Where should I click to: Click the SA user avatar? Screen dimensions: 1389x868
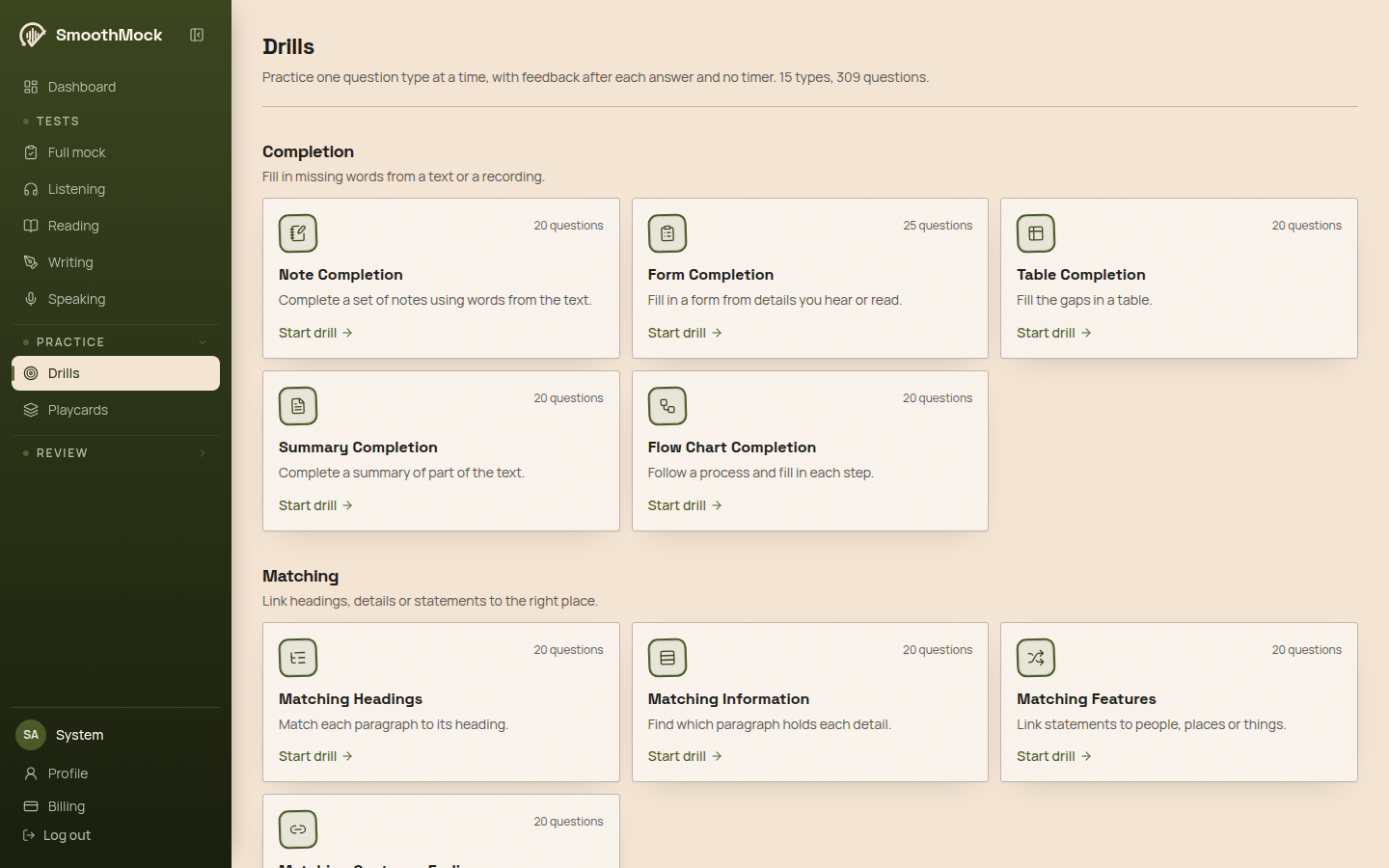[x=31, y=735]
